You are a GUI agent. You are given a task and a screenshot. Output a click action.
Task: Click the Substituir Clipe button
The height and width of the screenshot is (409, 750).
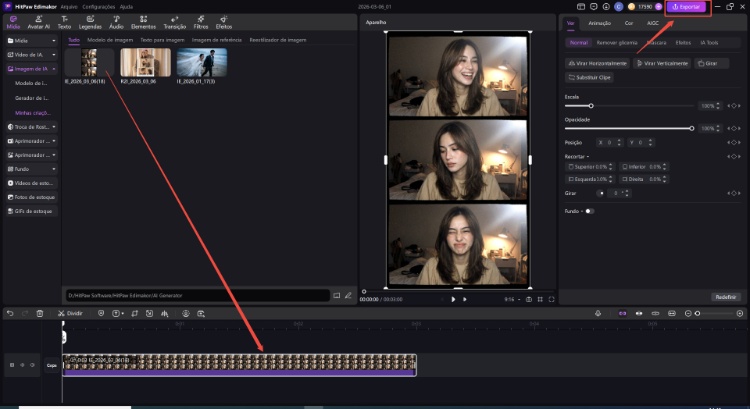(589, 77)
